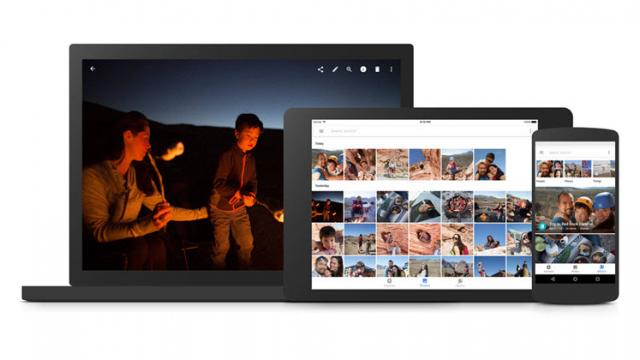
Task: Open the People category on the phone
Action: [549, 171]
